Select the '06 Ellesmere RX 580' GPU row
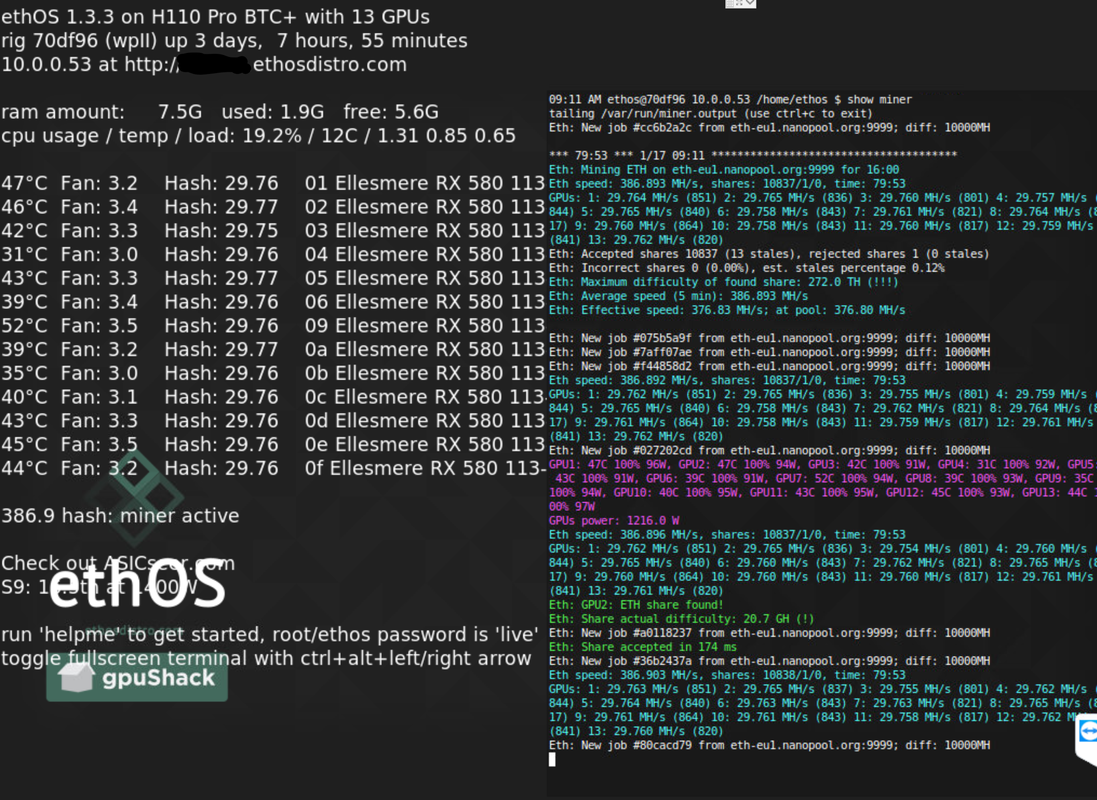The height and width of the screenshot is (800, 1097). [x=273, y=302]
